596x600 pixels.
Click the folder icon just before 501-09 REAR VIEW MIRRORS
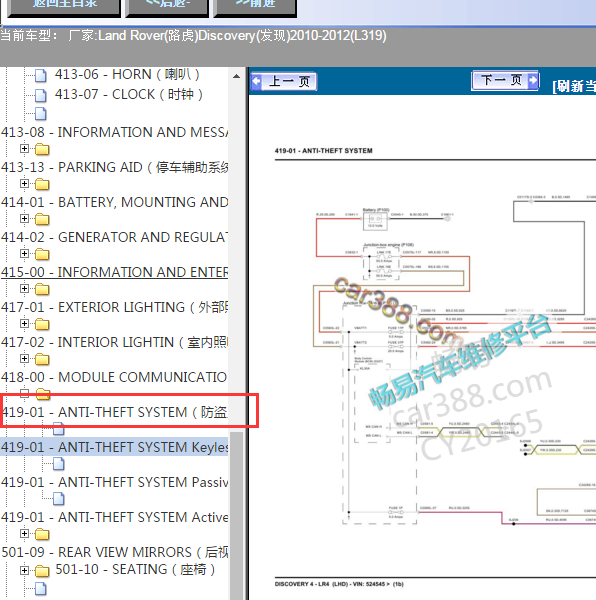tap(42, 534)
